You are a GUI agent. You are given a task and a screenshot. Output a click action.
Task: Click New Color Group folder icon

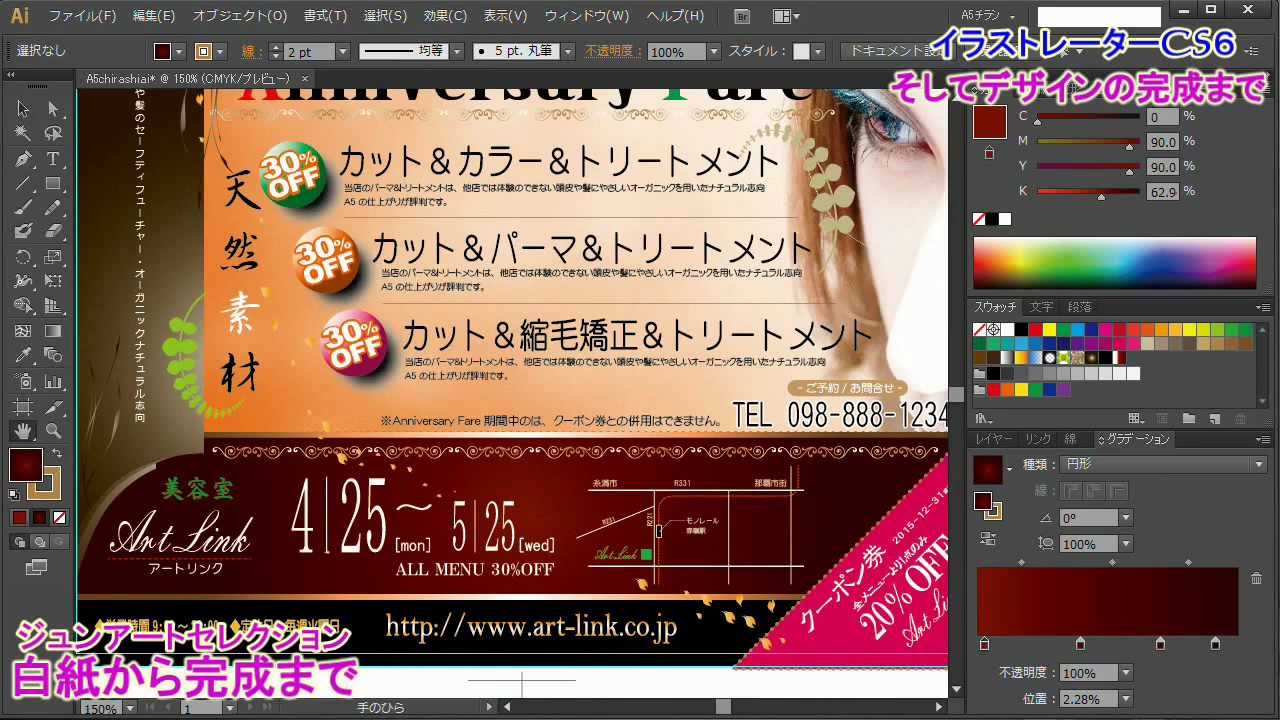point(1188,419)
